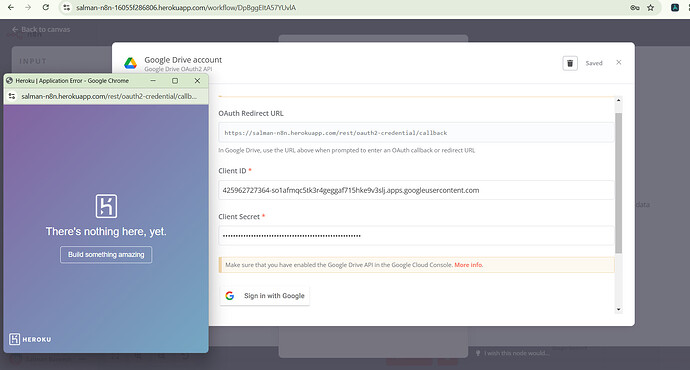The width and height of the screenshot is (690, 370).
Task: Click the Client Secret input field
Action: 416,235
